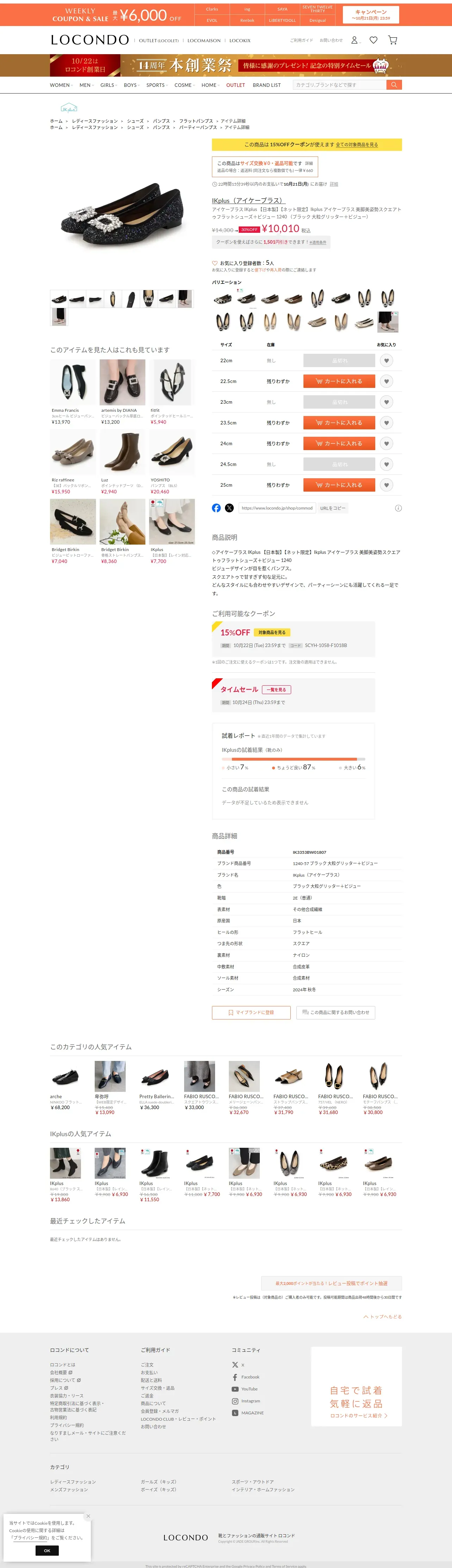Favorite the 23.5cm size with its heart
This screenshot has width=452, height=1568.
click(386, 422)
